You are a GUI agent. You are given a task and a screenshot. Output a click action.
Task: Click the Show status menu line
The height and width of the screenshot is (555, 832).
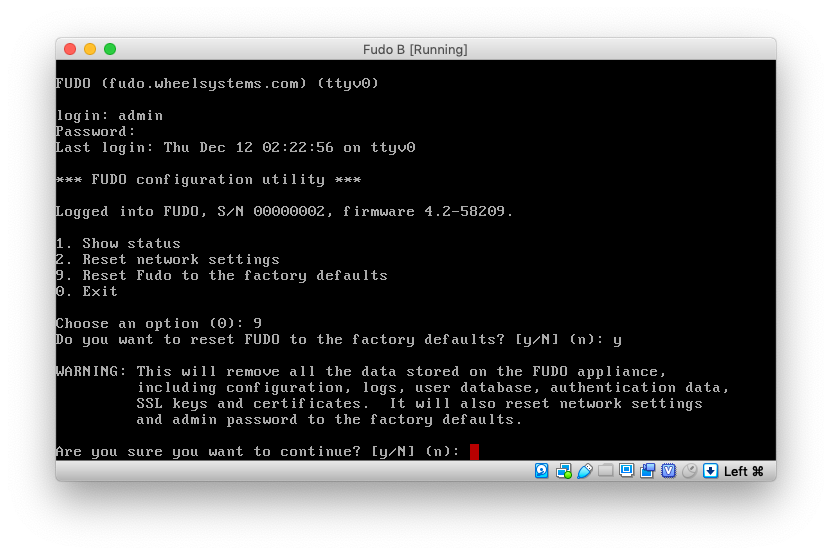(118, 244)
